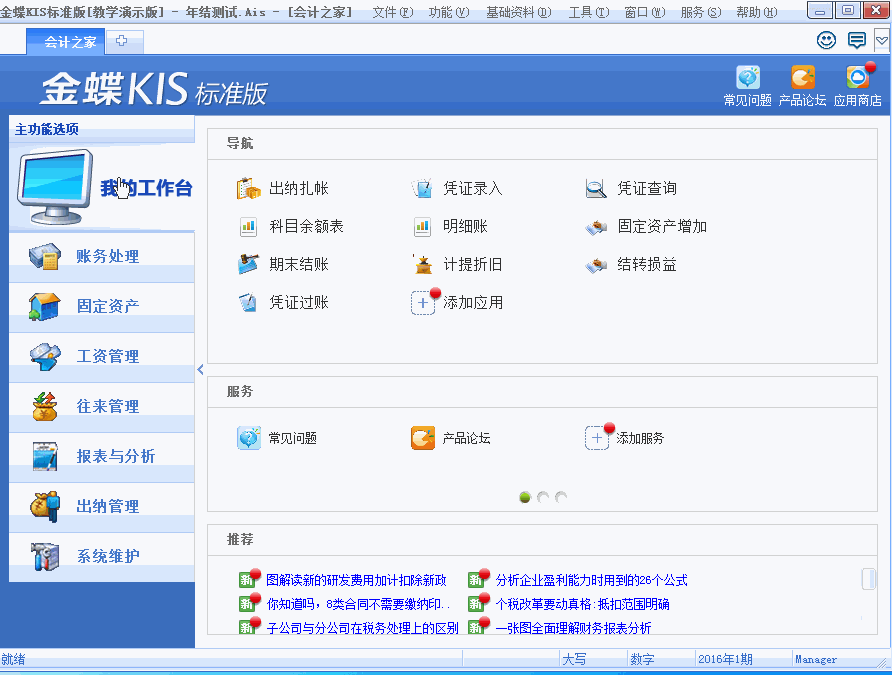Click 数字 indicator in status bar
This screenshot has height=675, width=892.
[x=642, y=659]
